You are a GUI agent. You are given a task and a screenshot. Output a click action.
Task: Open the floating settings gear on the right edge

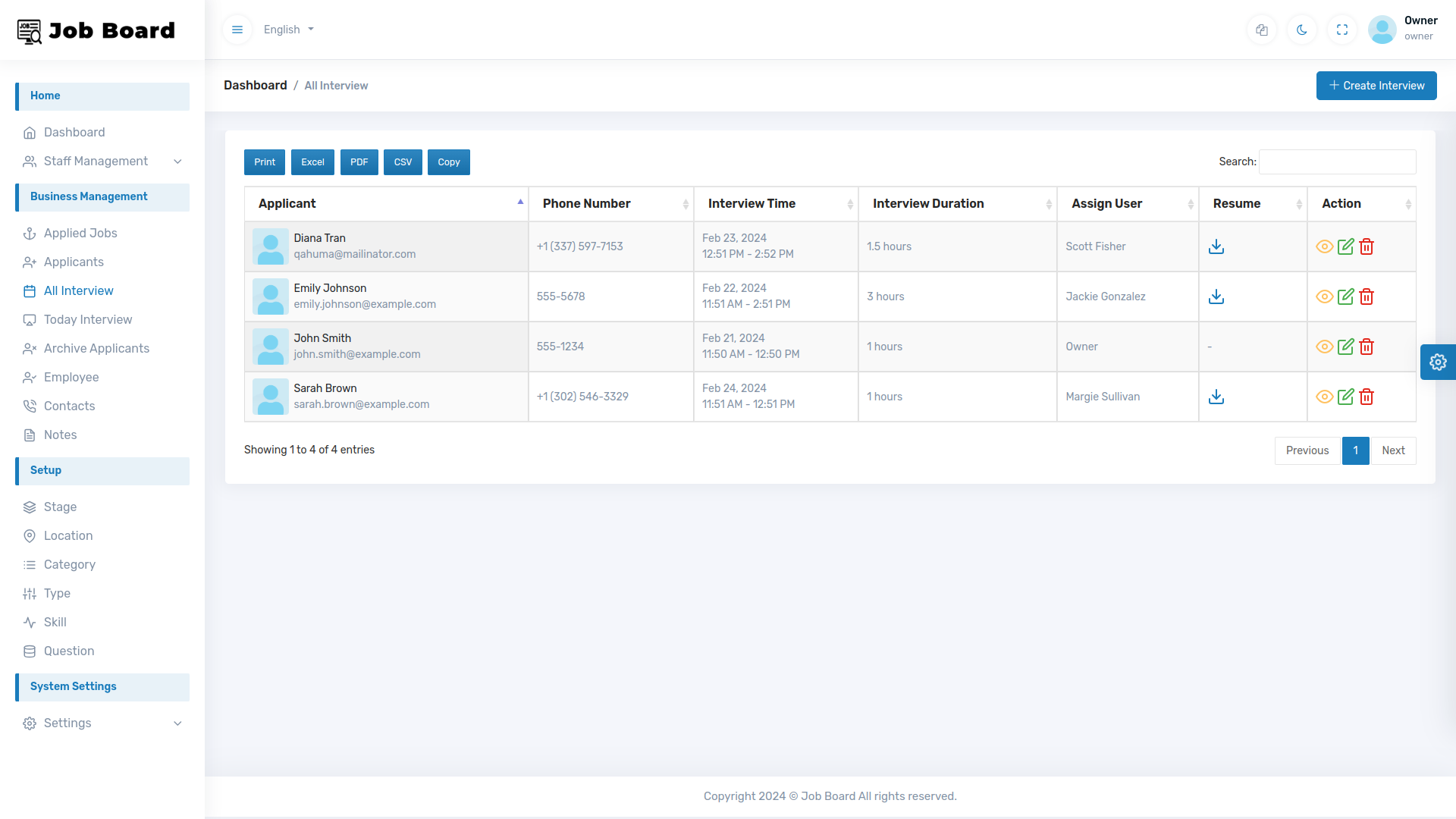1439,362
